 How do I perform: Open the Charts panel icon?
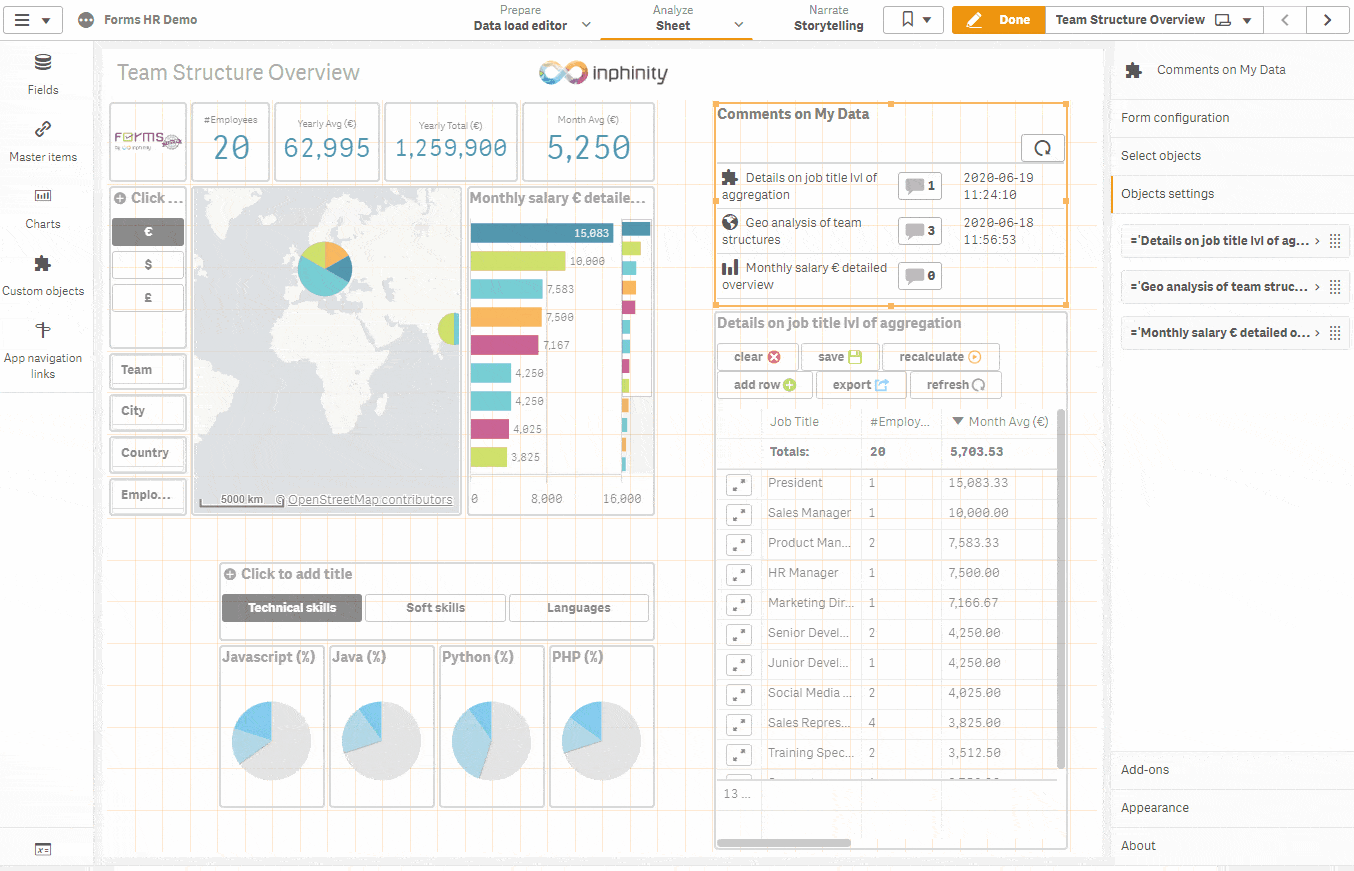(x=43, y=195)
